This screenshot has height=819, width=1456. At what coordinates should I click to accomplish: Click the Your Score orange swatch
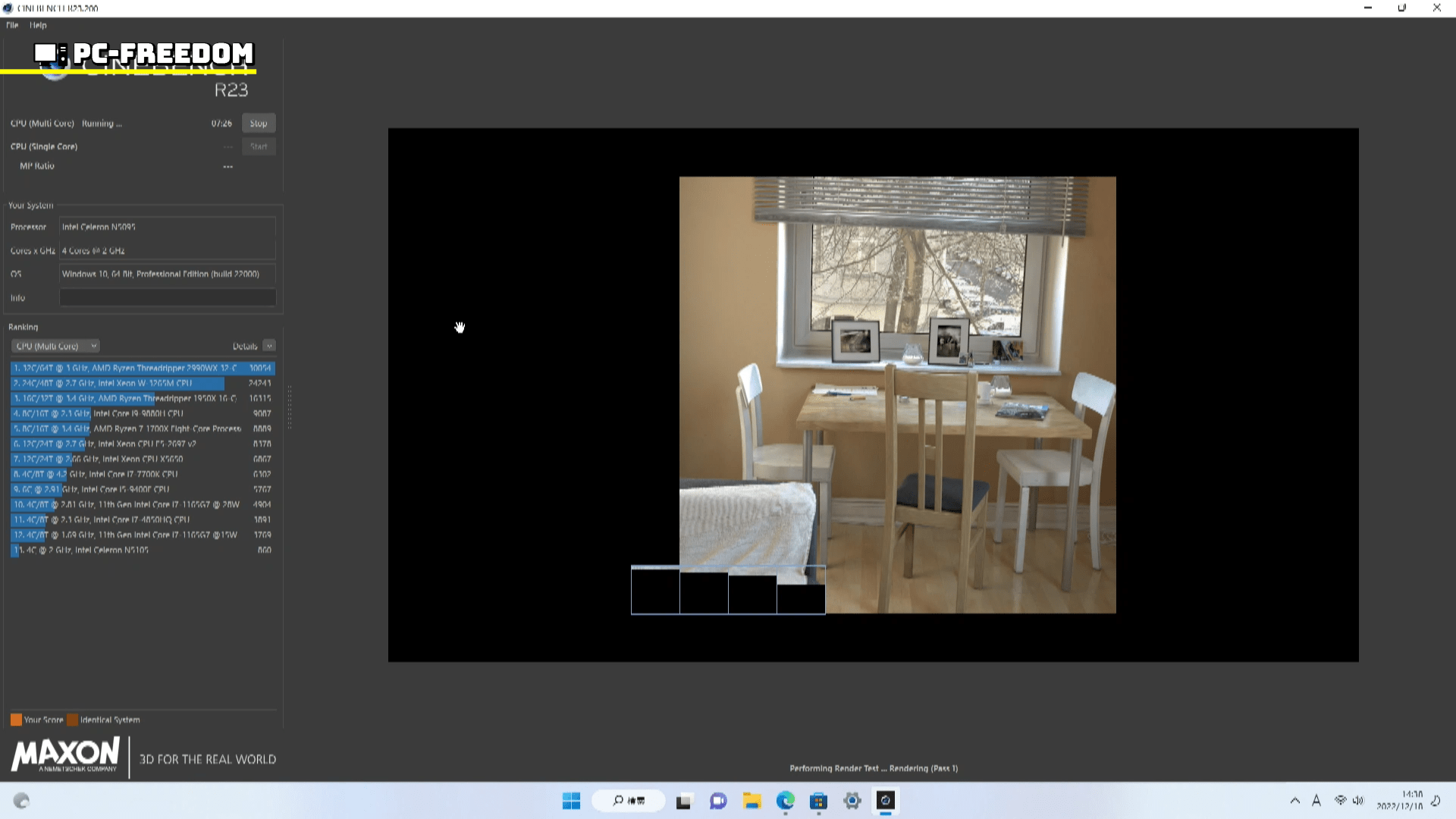pos(16,720)
